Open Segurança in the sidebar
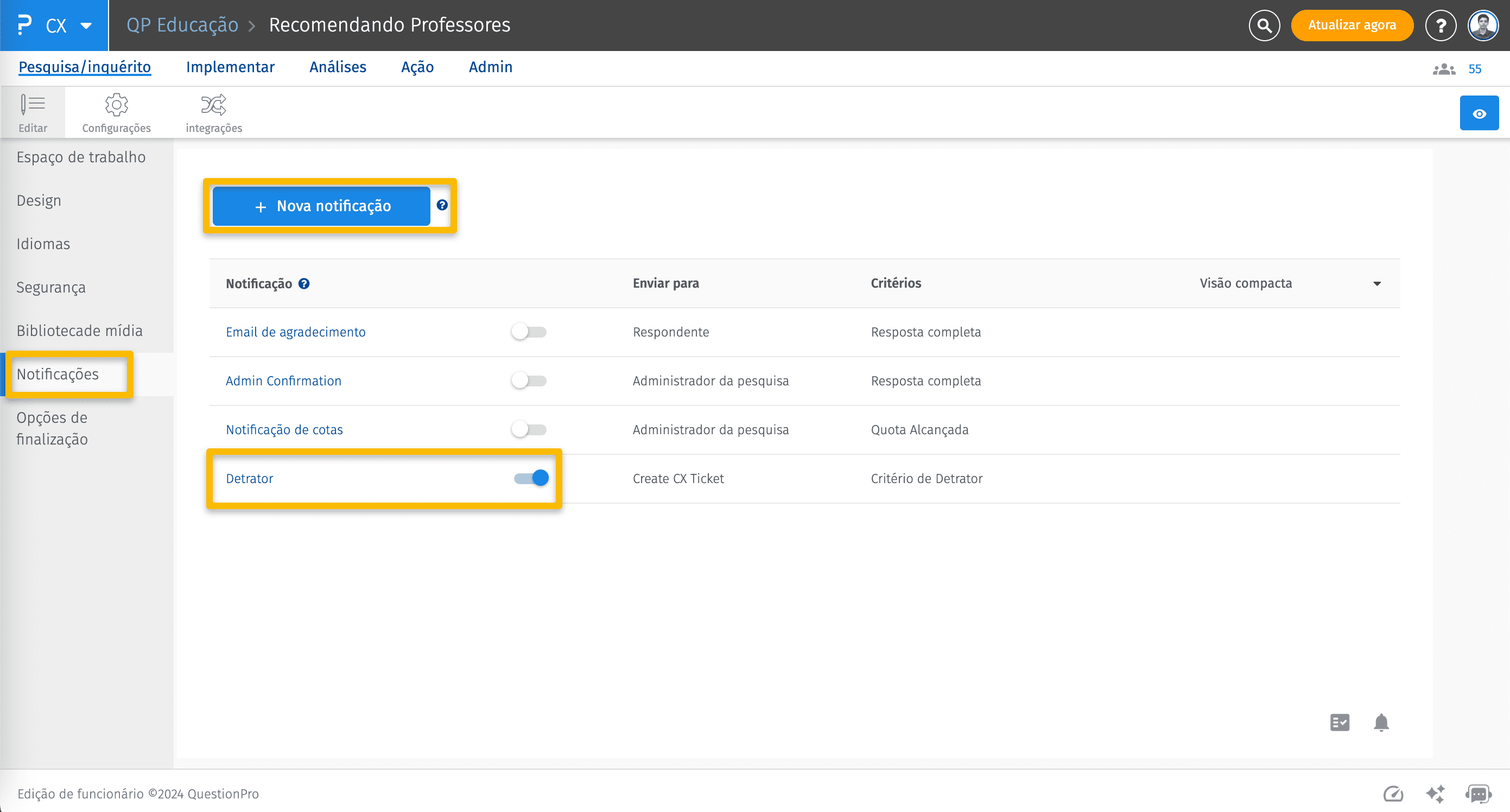The height and width of the screenshot is (812, 1510). click(51, 287)
